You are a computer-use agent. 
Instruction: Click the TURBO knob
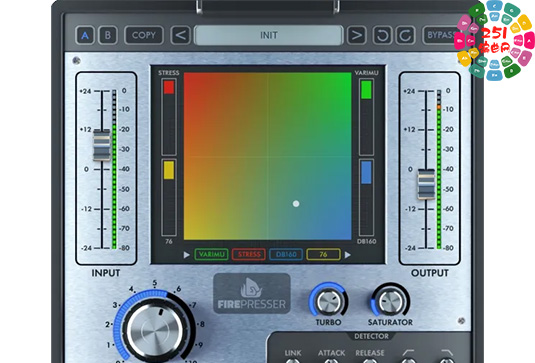328,302
